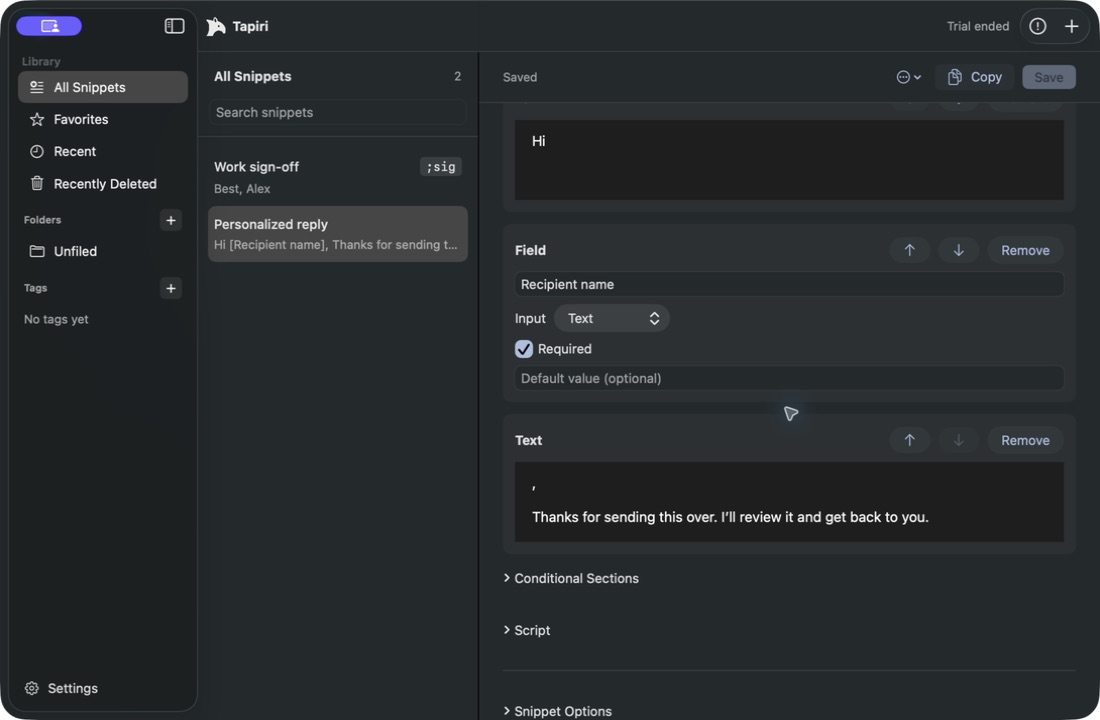Open the trial alert exclamation icon
Viewport: 1100px width, 720px height.
(x=1038, y=26)
